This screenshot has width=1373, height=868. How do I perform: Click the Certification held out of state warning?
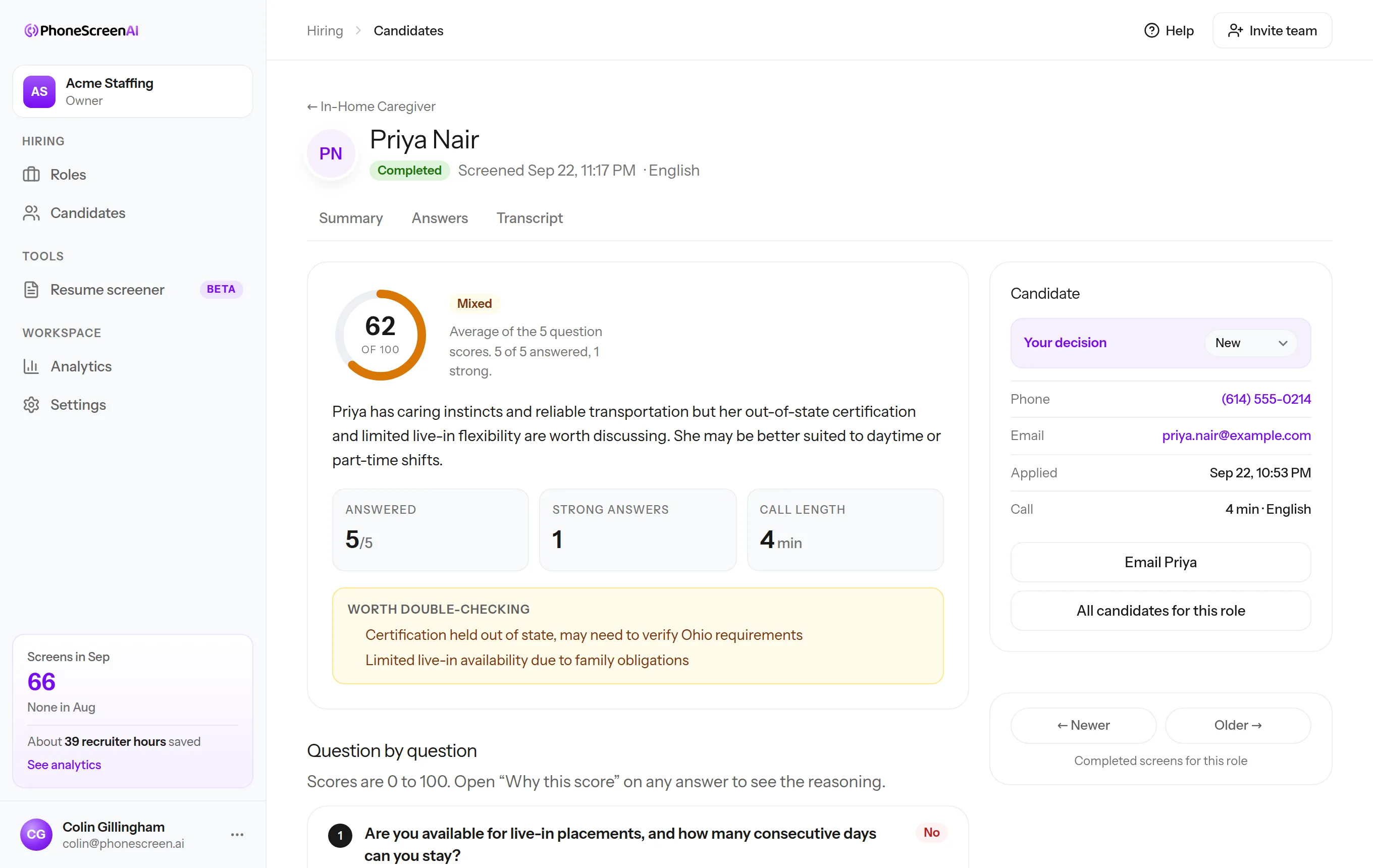(584, 635)
